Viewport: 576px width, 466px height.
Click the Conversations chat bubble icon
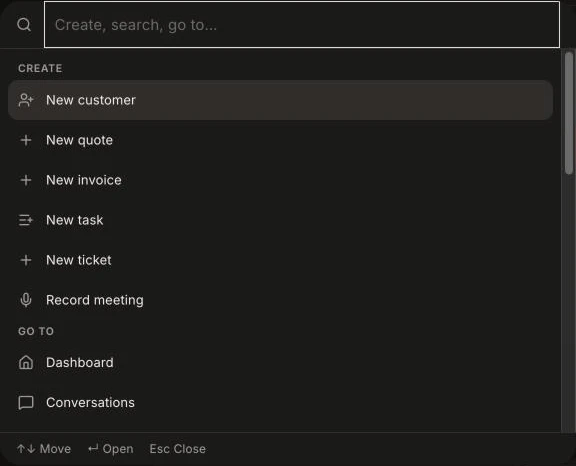[x=26, y=402]
